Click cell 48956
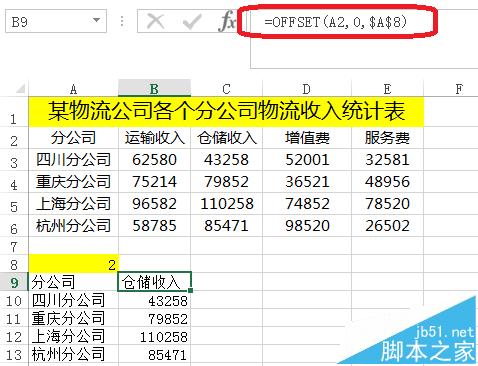 387,182
